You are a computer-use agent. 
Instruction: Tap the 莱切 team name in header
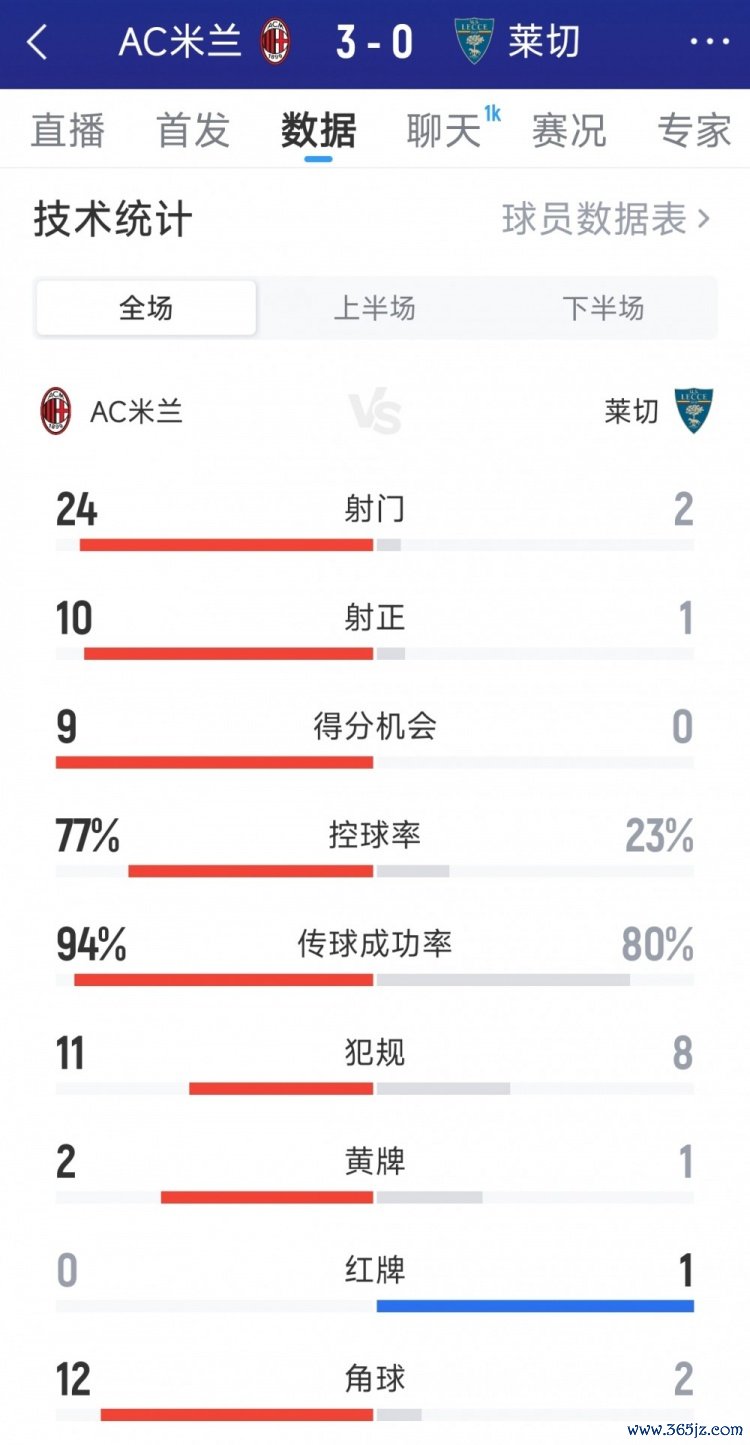point(543,43)
